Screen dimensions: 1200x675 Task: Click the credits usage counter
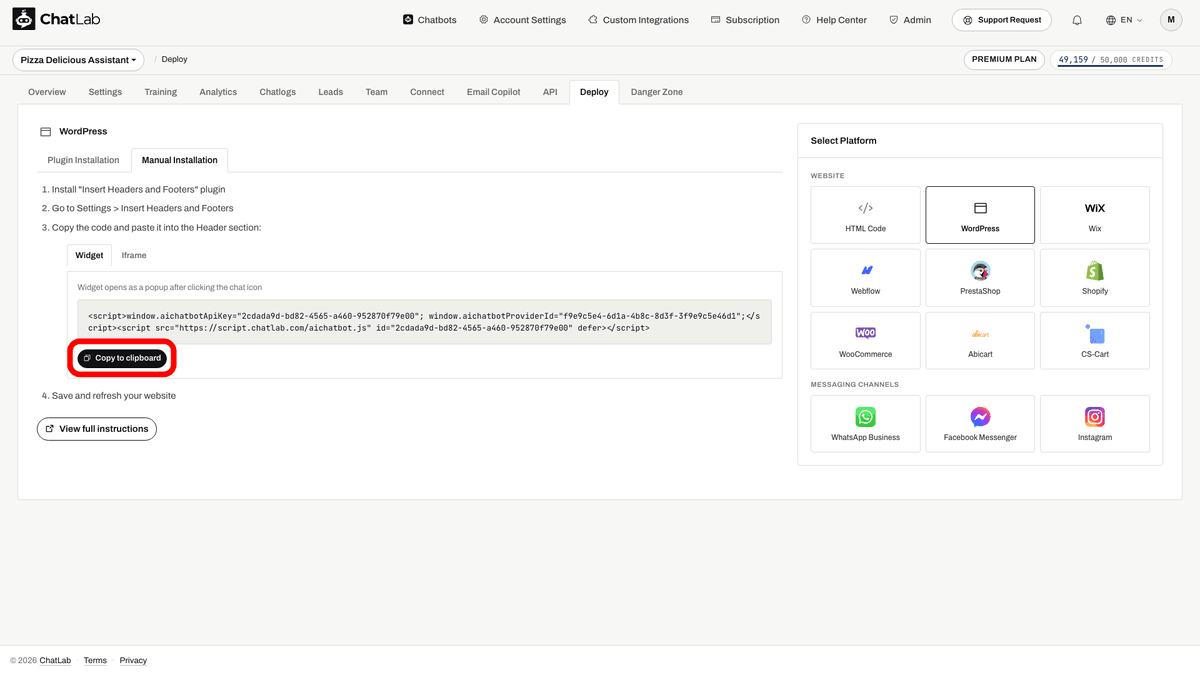1110,60
